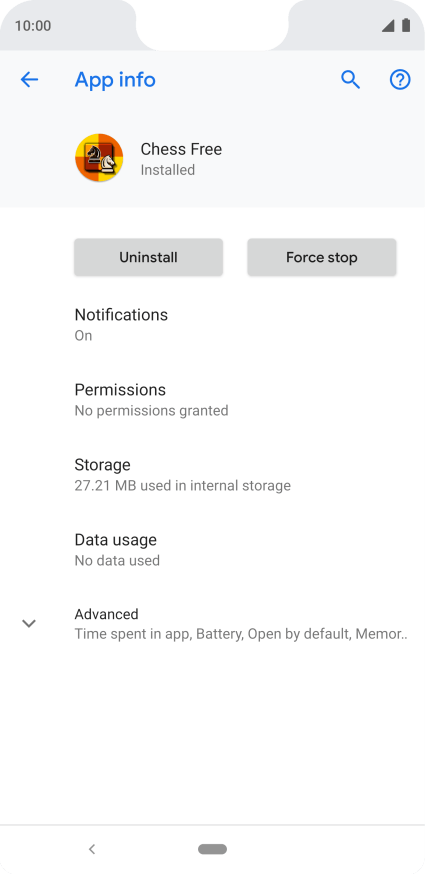425x874 pixels.
Task: Tap the battery icon in status bar
Action: [x=406, y=25]
